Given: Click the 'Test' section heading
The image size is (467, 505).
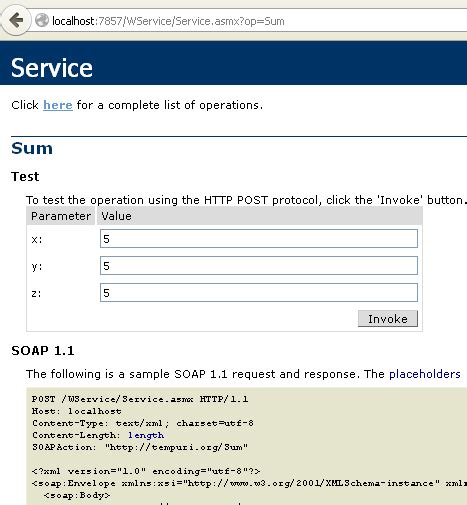Looking at the screenshot, I should click(x=25, y=177).
